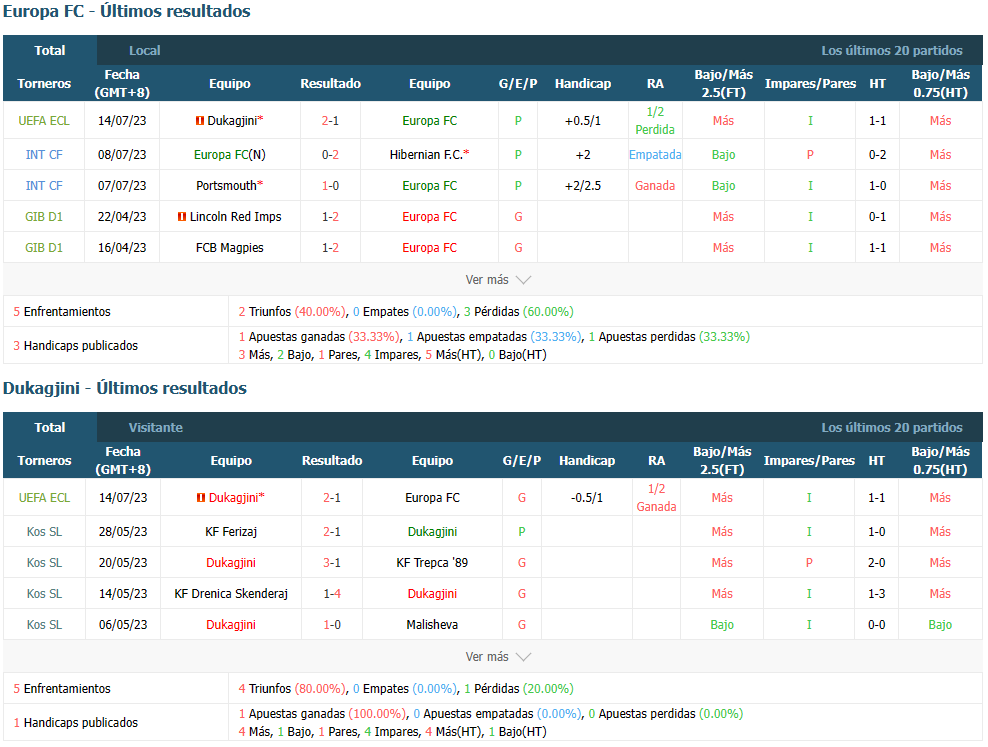Click Hibernian F.C. team name
The image size is (988, 747).
click(426, 154)
